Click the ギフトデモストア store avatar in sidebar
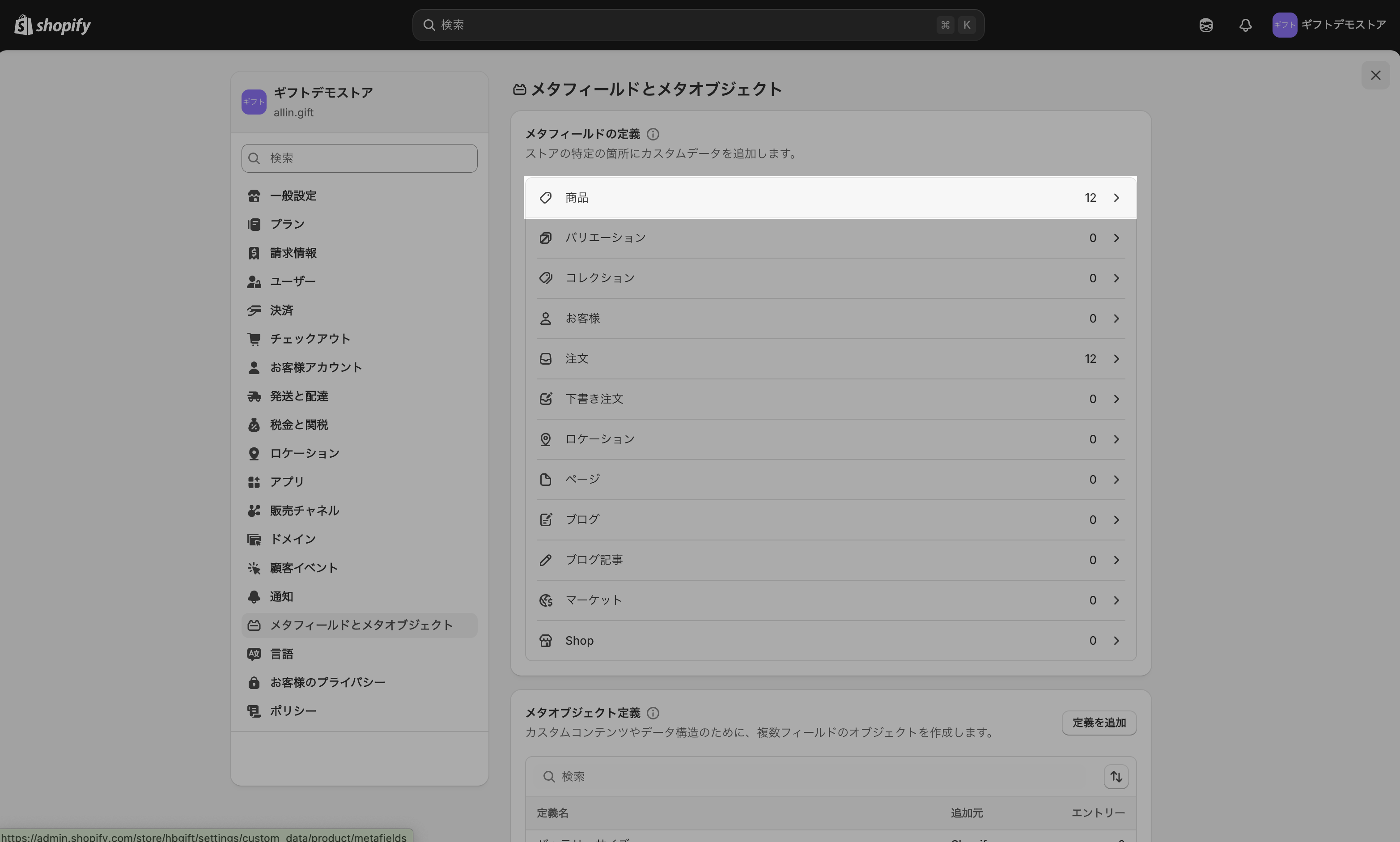This screenshot has height=842, width=1400. [x=254, y=102]
